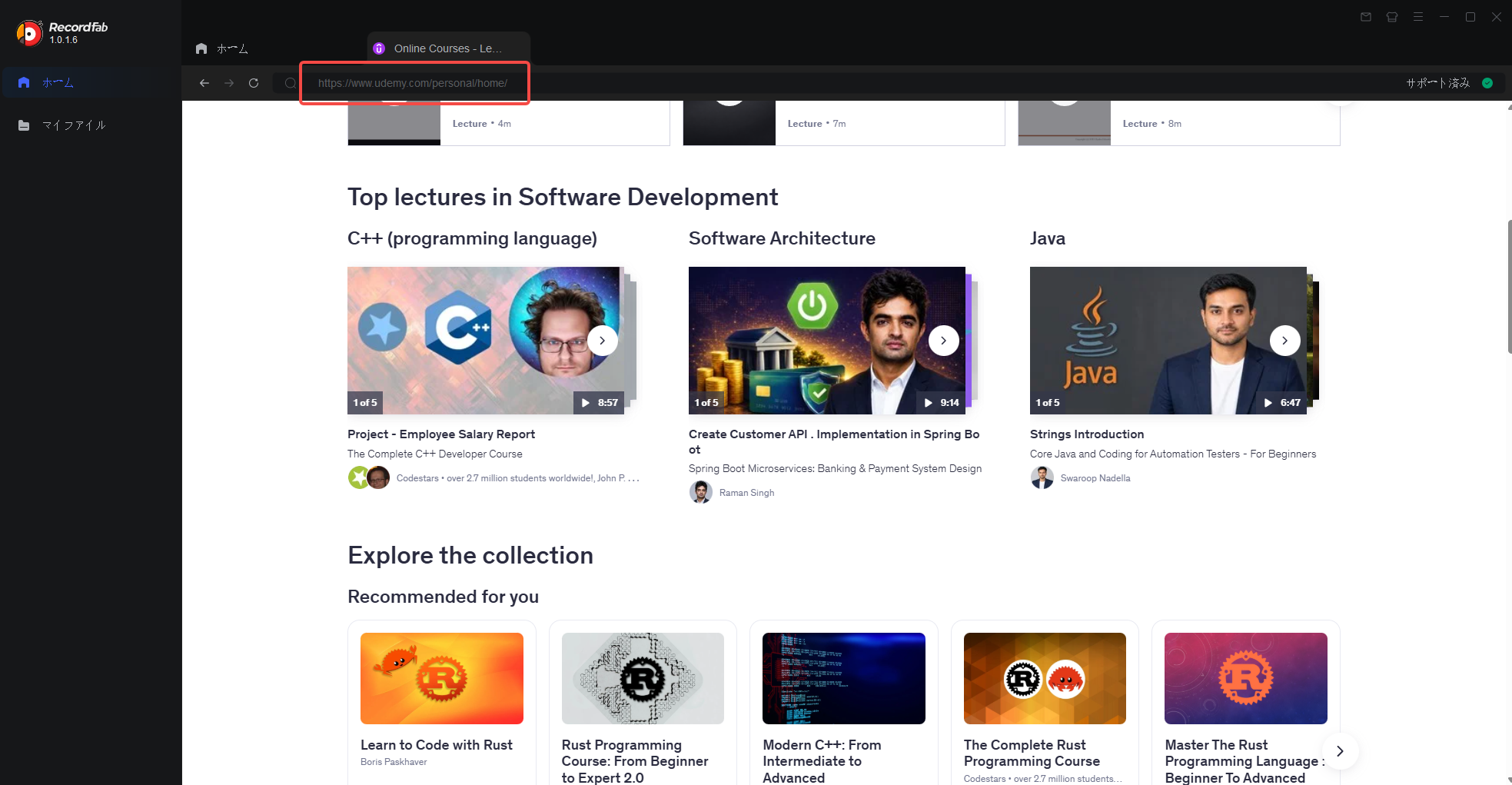The image size is (1512, 785).
Task: Open The Complete Rust Programming Course title
Action: coord(1032,753)
